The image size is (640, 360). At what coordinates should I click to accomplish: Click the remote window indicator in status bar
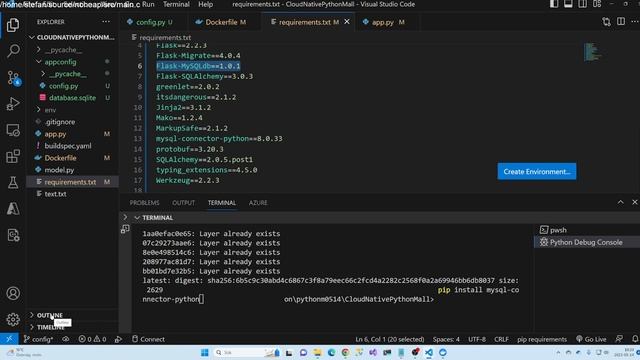pos(9,339)
